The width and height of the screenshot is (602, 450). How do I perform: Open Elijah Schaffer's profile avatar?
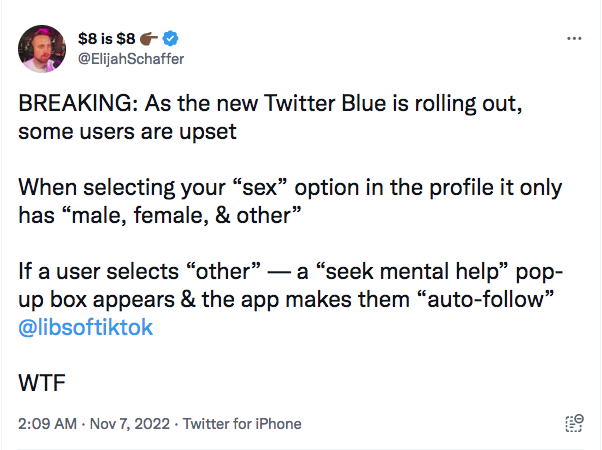[x=45, y=48]
